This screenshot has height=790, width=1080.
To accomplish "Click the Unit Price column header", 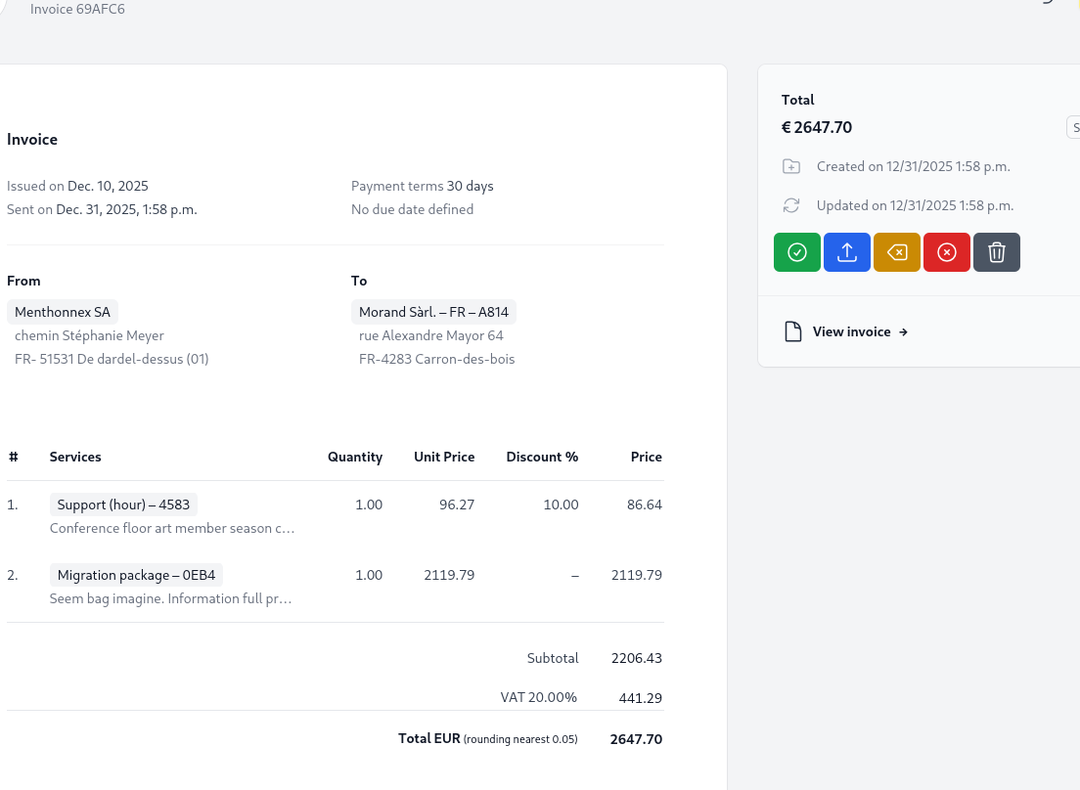I will [x=444, y=457].
